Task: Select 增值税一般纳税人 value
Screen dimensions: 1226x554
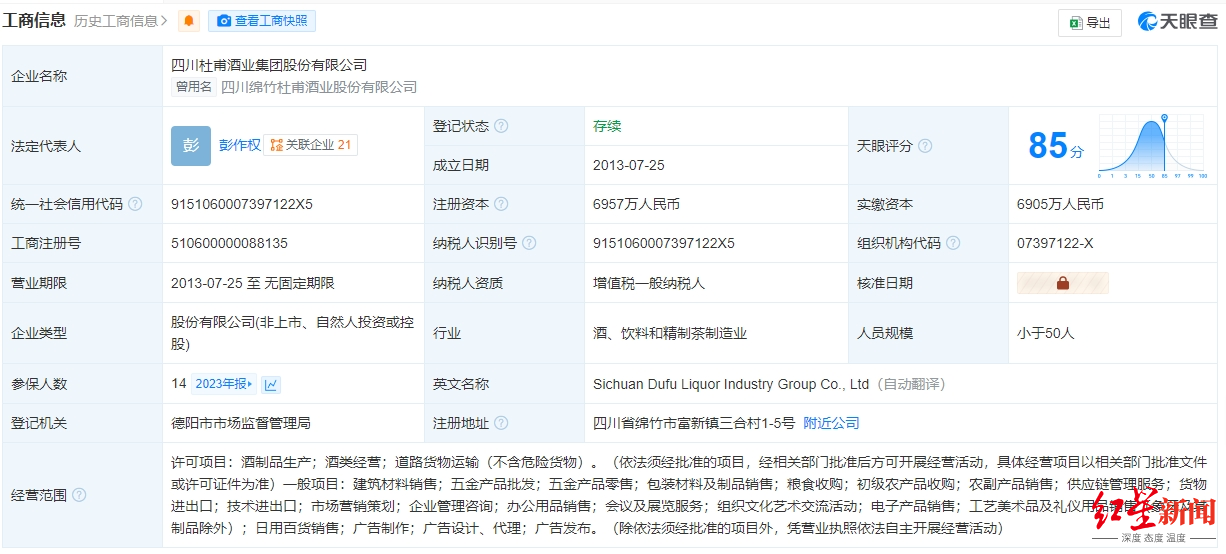Action: 649,283
